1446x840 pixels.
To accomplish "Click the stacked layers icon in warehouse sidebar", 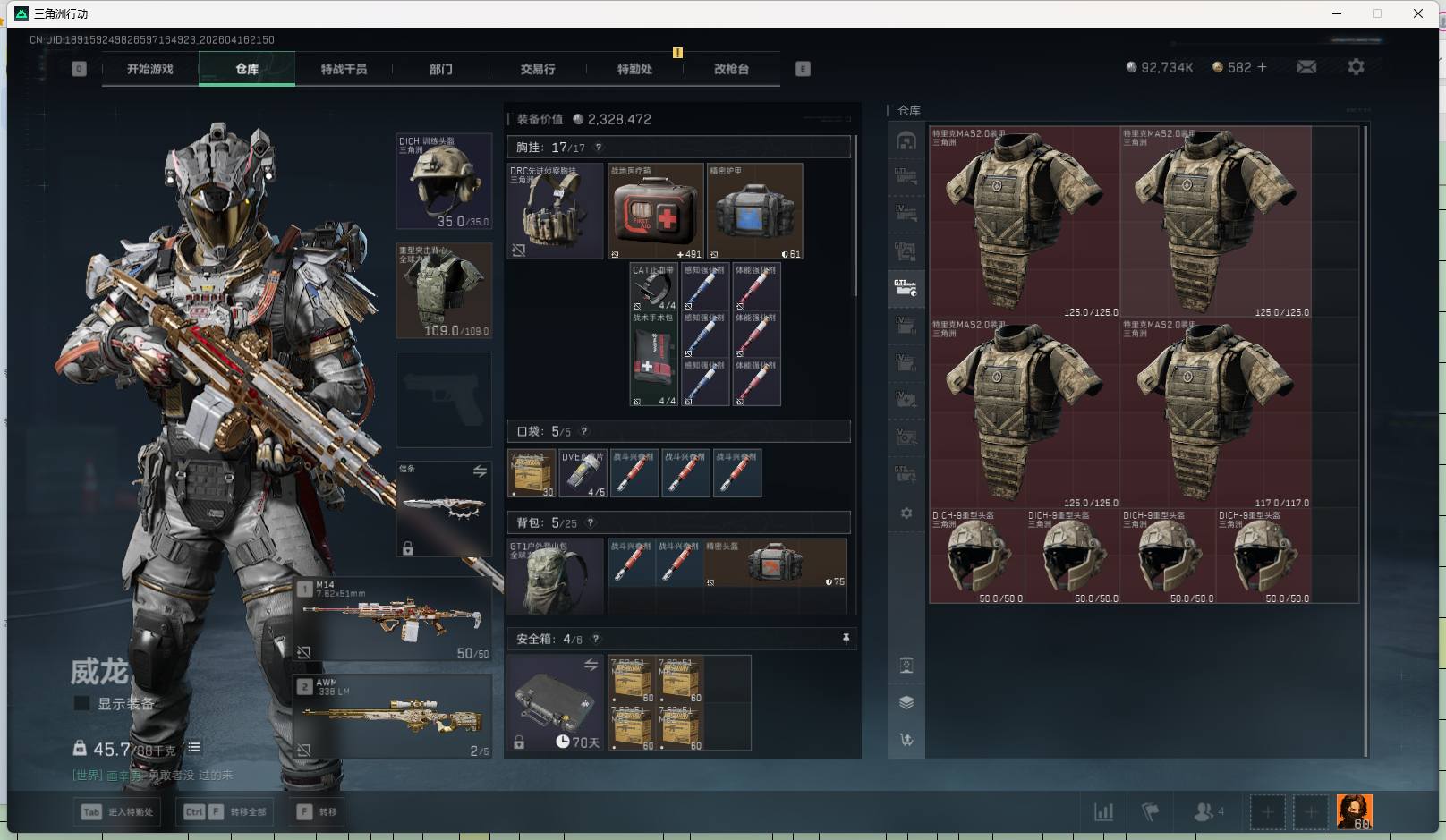I will (x=906, y=702).
